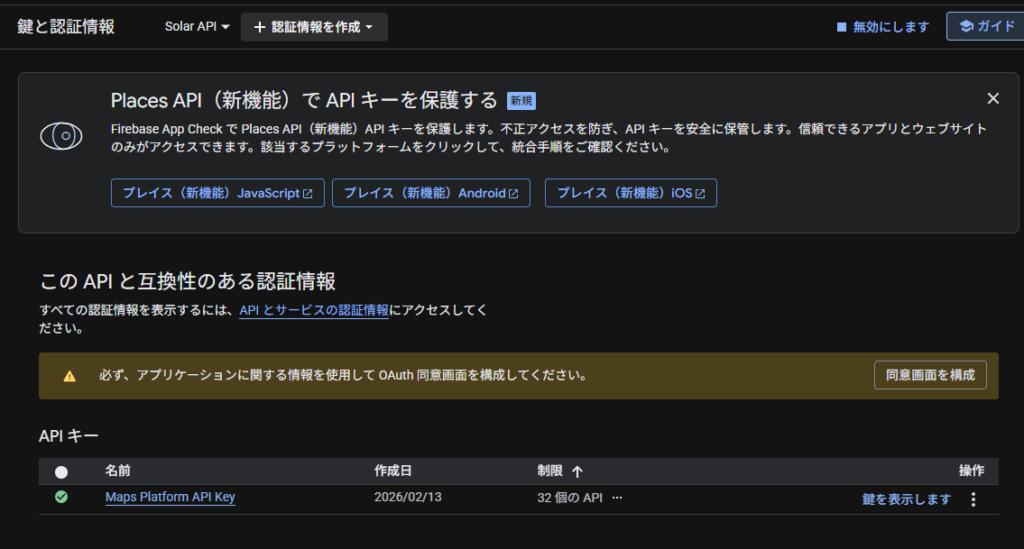The image size is (1024, 549).
Task: Click the sort arrow beside 制限 column
Action: (x=577, y=471)
